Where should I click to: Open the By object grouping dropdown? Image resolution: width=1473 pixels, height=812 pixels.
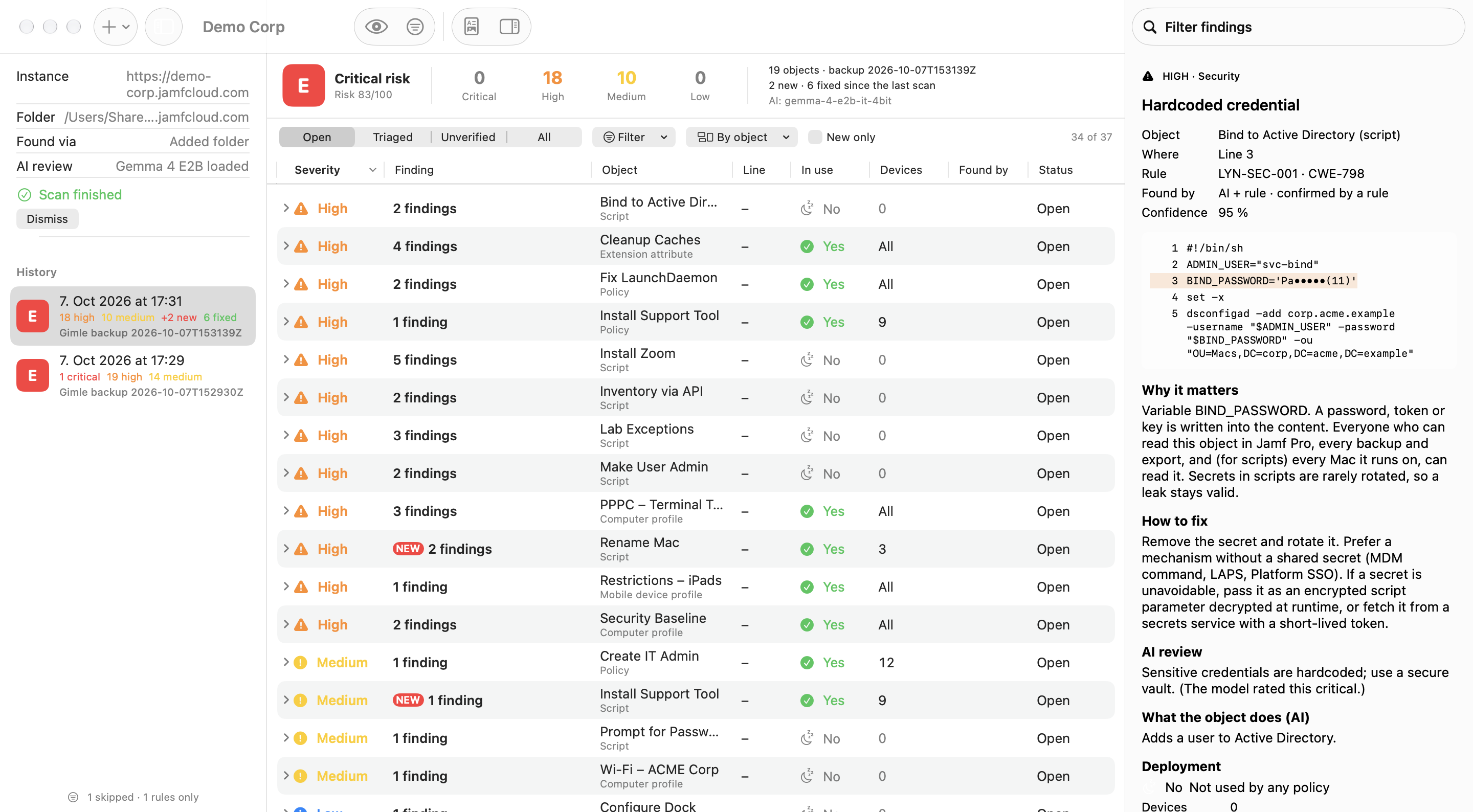(x=741, y=137)
